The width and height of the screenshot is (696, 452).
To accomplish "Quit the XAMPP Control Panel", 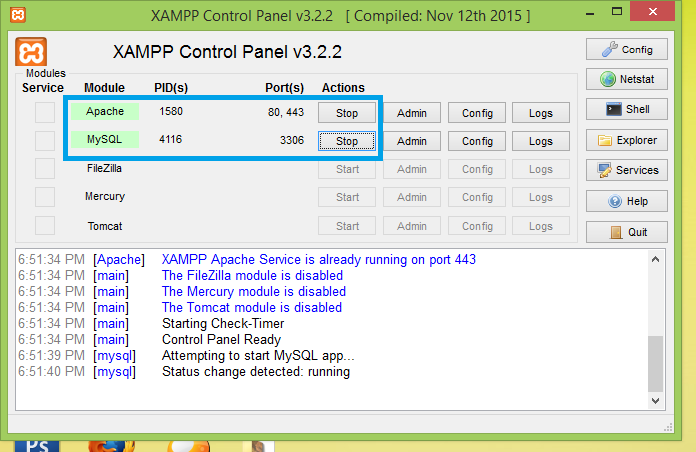I will tap(626, 232).
